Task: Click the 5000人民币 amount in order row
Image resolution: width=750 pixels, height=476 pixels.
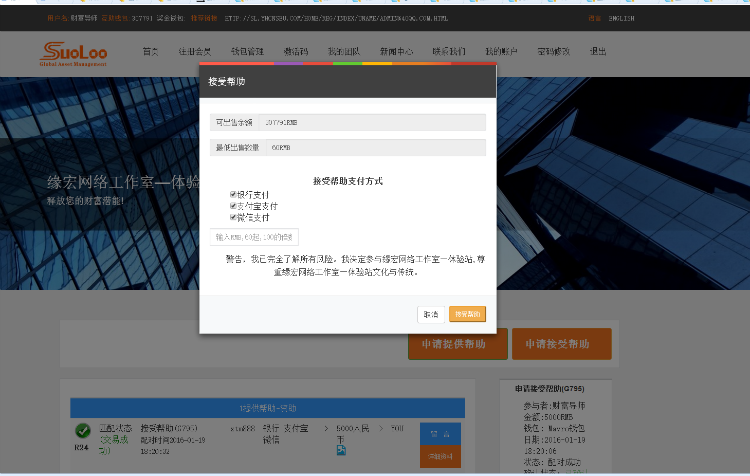Action: (353, 433)
